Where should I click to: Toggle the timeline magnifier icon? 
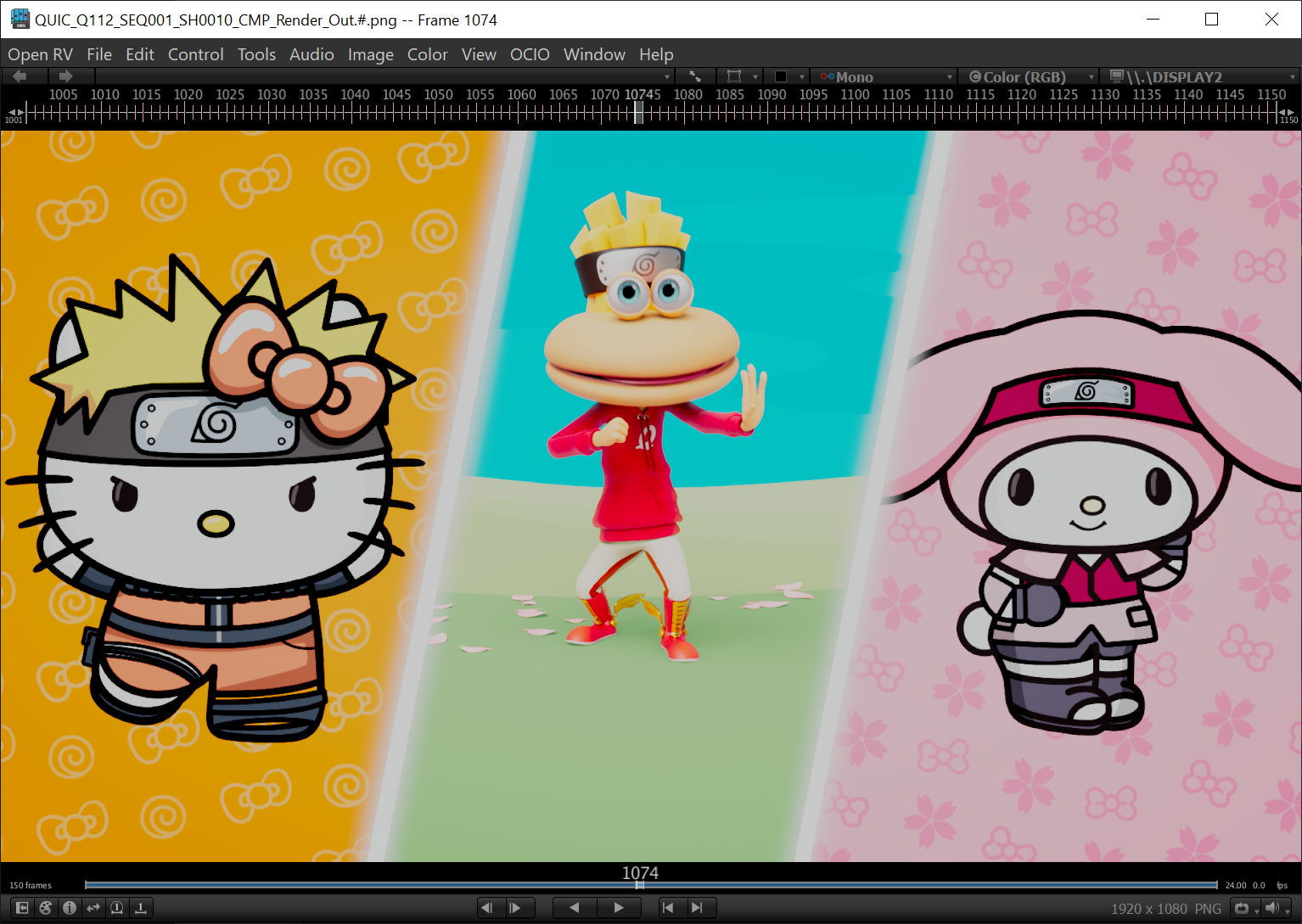(117, 908)
